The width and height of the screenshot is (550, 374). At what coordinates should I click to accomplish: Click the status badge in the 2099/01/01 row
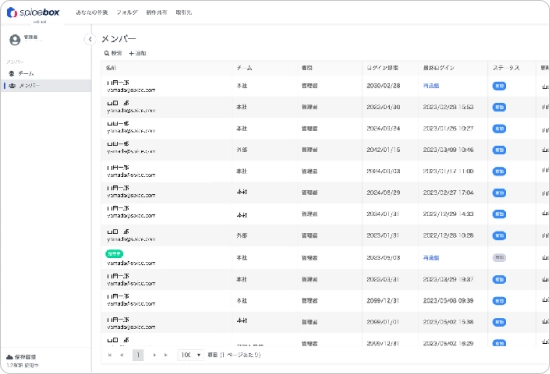pyautogui.click(x=499, y=322)
